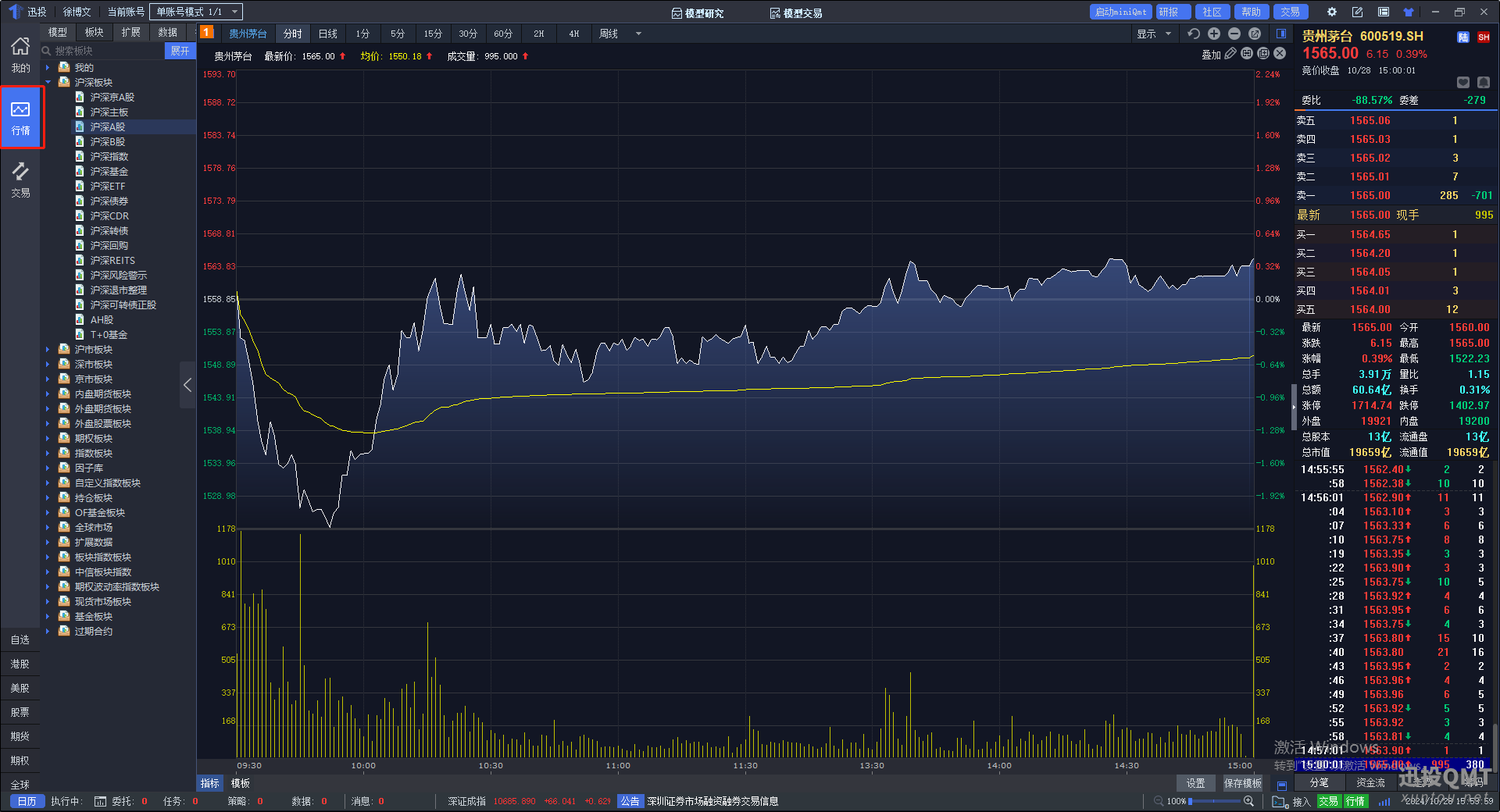The width and height of the screenshot is (1500, 812).
Task: Toggle the right side panel icon
Action: click(1281, 34)
